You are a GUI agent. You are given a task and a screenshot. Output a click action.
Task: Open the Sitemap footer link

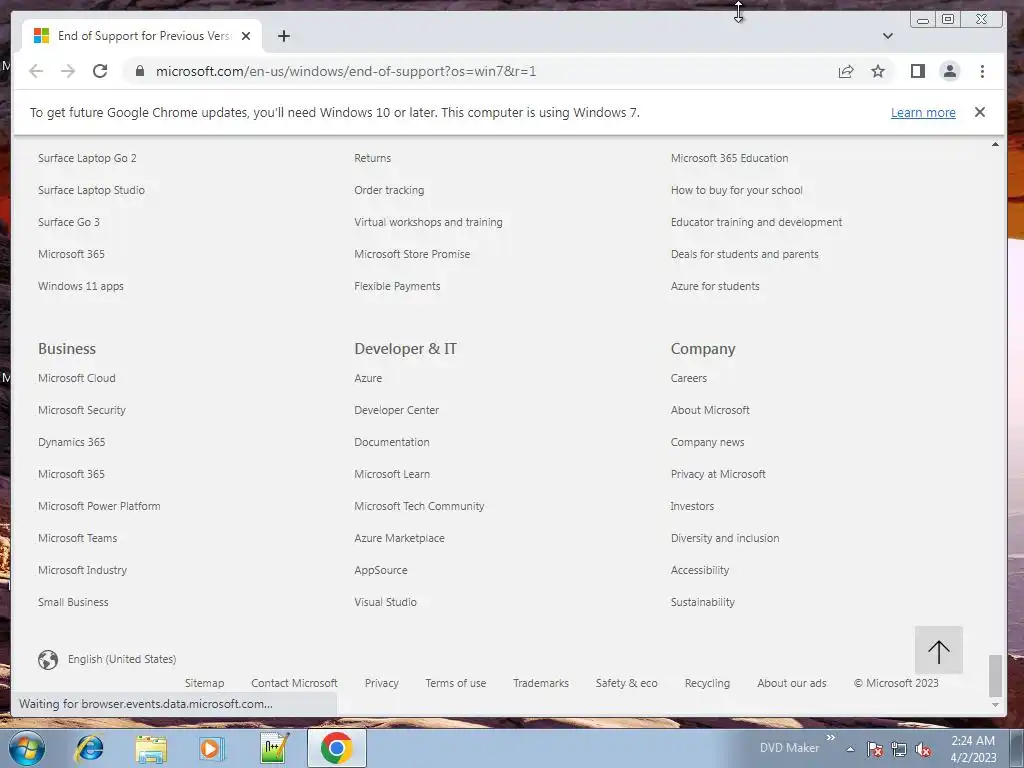click(204, 683)
